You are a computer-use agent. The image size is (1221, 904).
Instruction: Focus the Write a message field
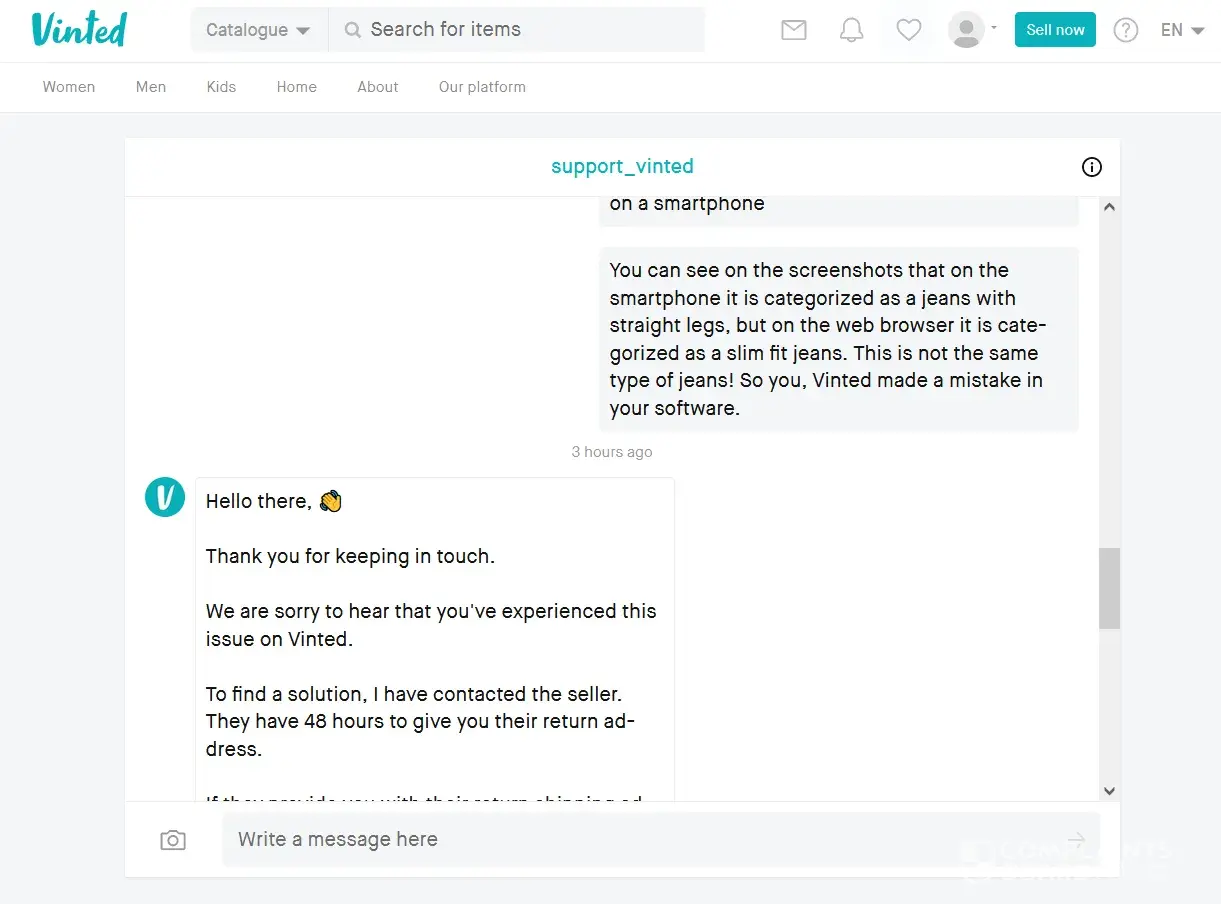[640, 840]
